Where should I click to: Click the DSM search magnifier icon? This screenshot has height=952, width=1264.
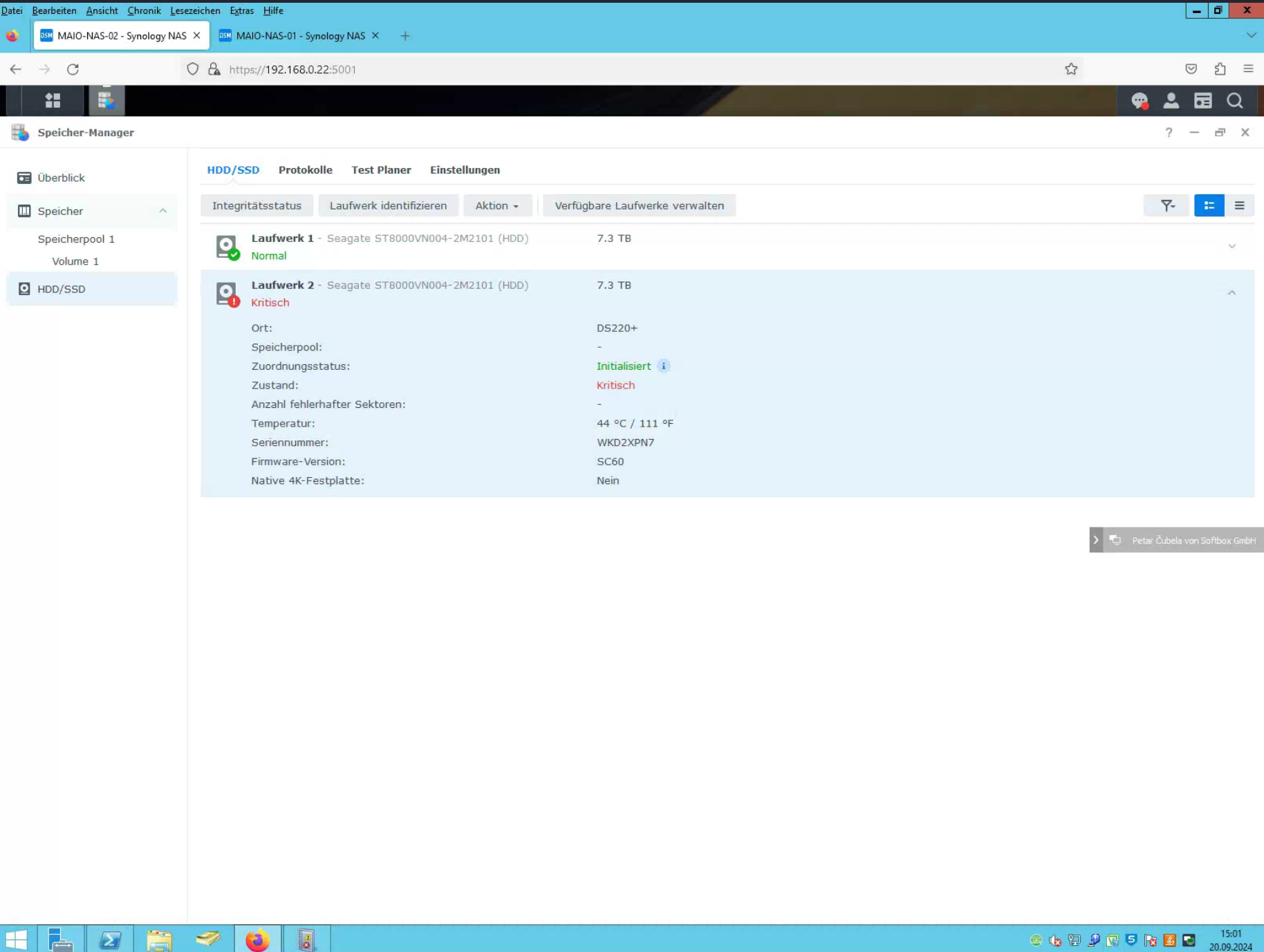click(x=1234, y=101)
